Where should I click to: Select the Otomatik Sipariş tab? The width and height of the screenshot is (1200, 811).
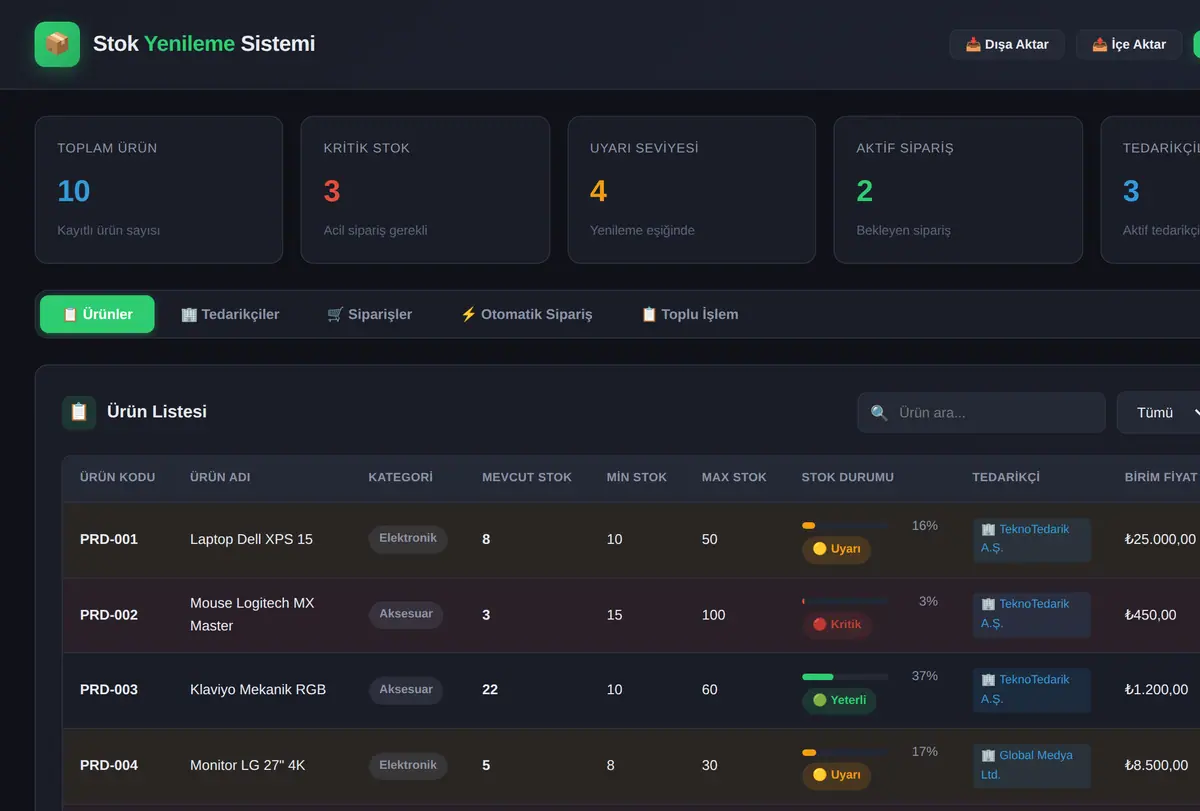526,314
